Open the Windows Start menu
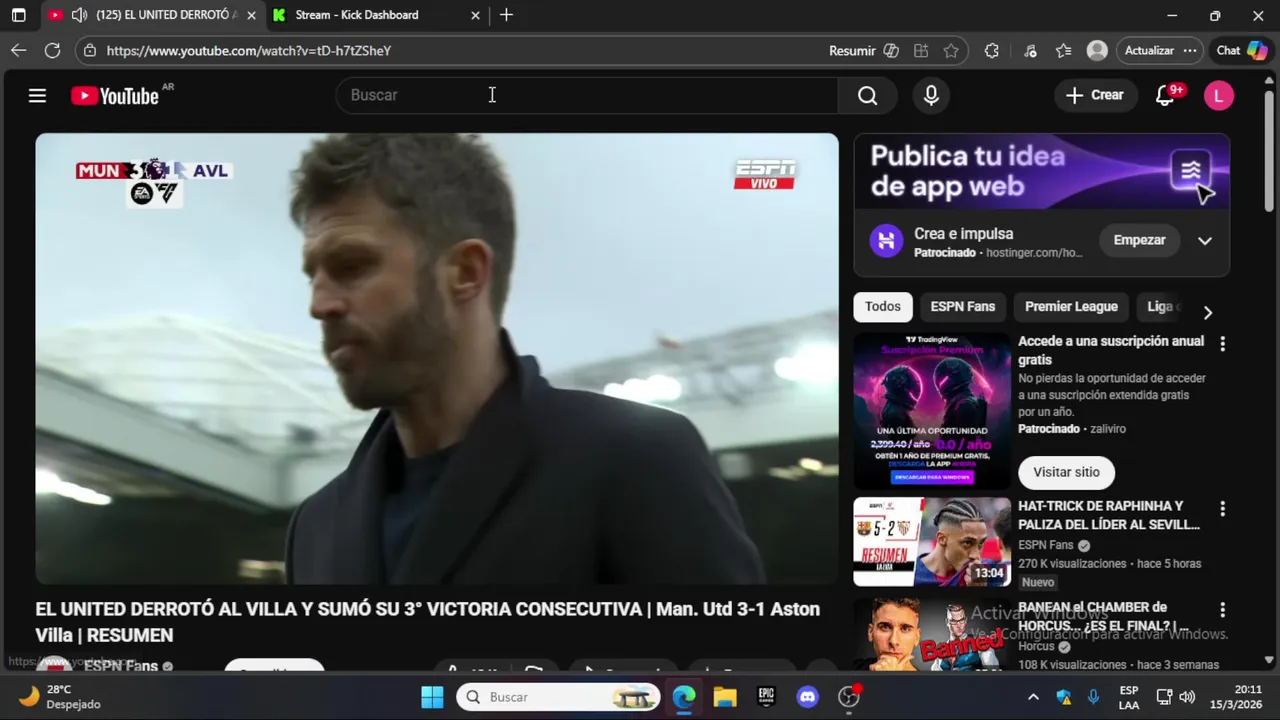The image size is (1280, 720). (x=432, y=697)
